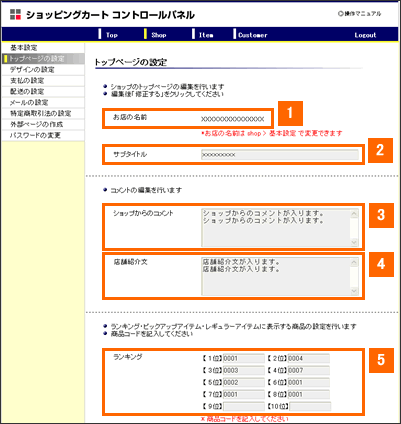Image resolution: width=401 pixels, height=424 pixels.
Task: Open 外部ページの作成 in the sidebar
Action: pyautogui.click(x=43, y=125)
